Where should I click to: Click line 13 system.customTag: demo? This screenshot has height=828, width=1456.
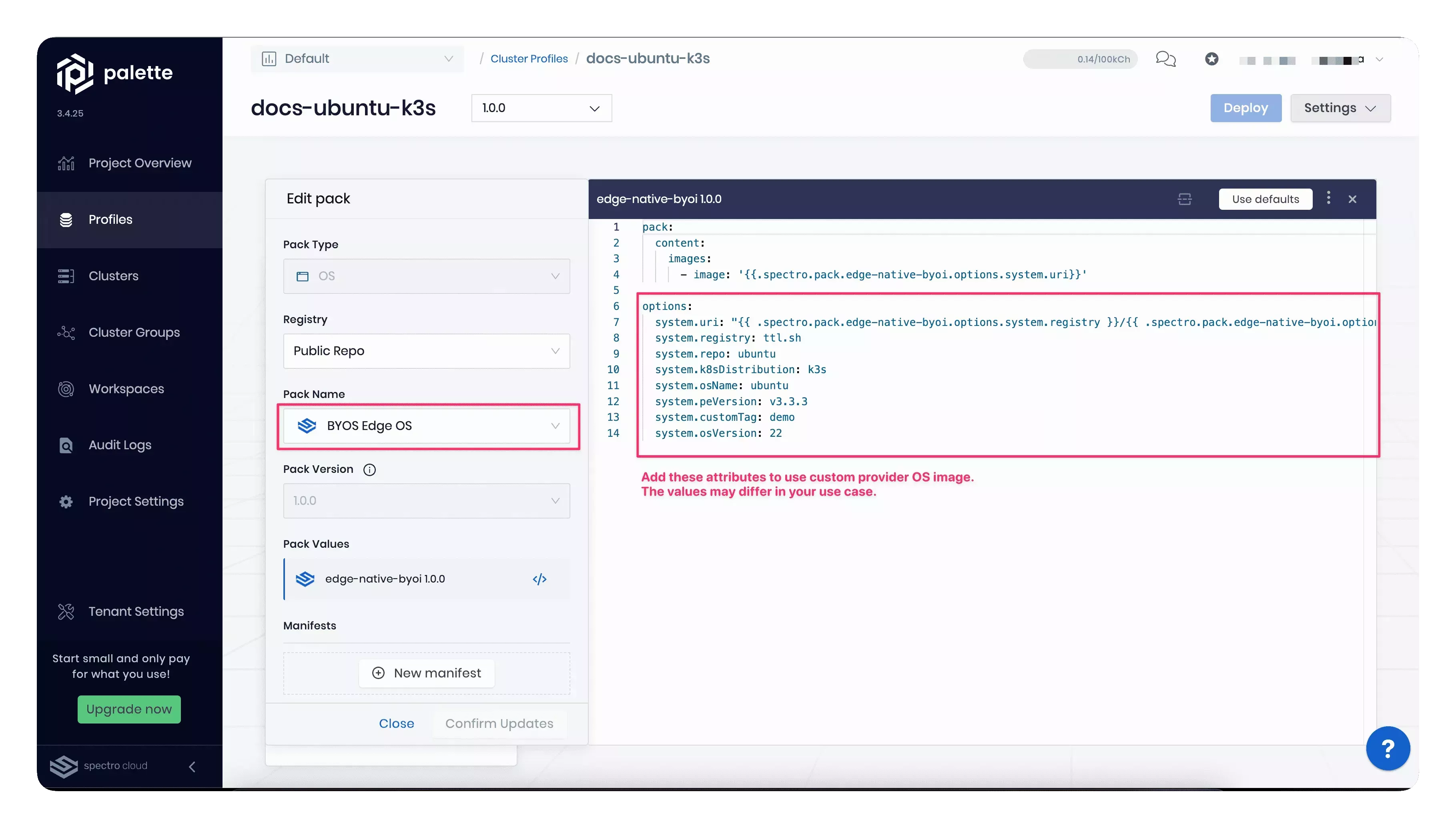pyautogui.click(x=724, y=418)
